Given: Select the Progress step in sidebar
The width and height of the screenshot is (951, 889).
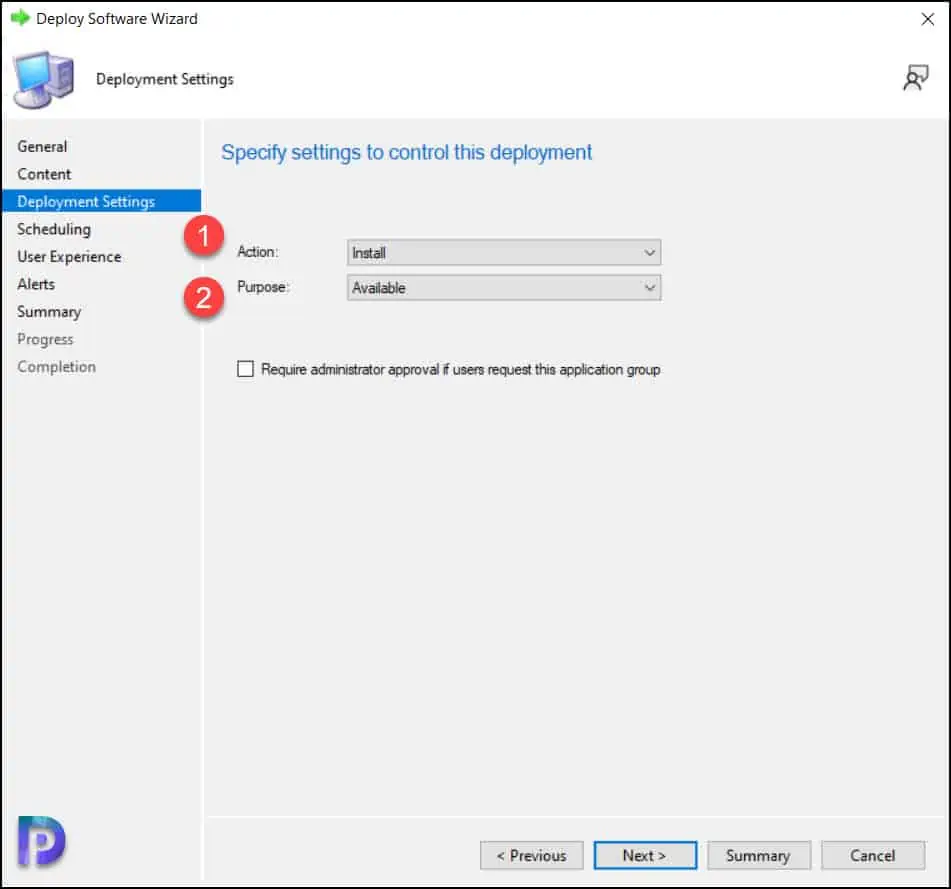Looking at the screenshot, I should click(x=45, y=339).
